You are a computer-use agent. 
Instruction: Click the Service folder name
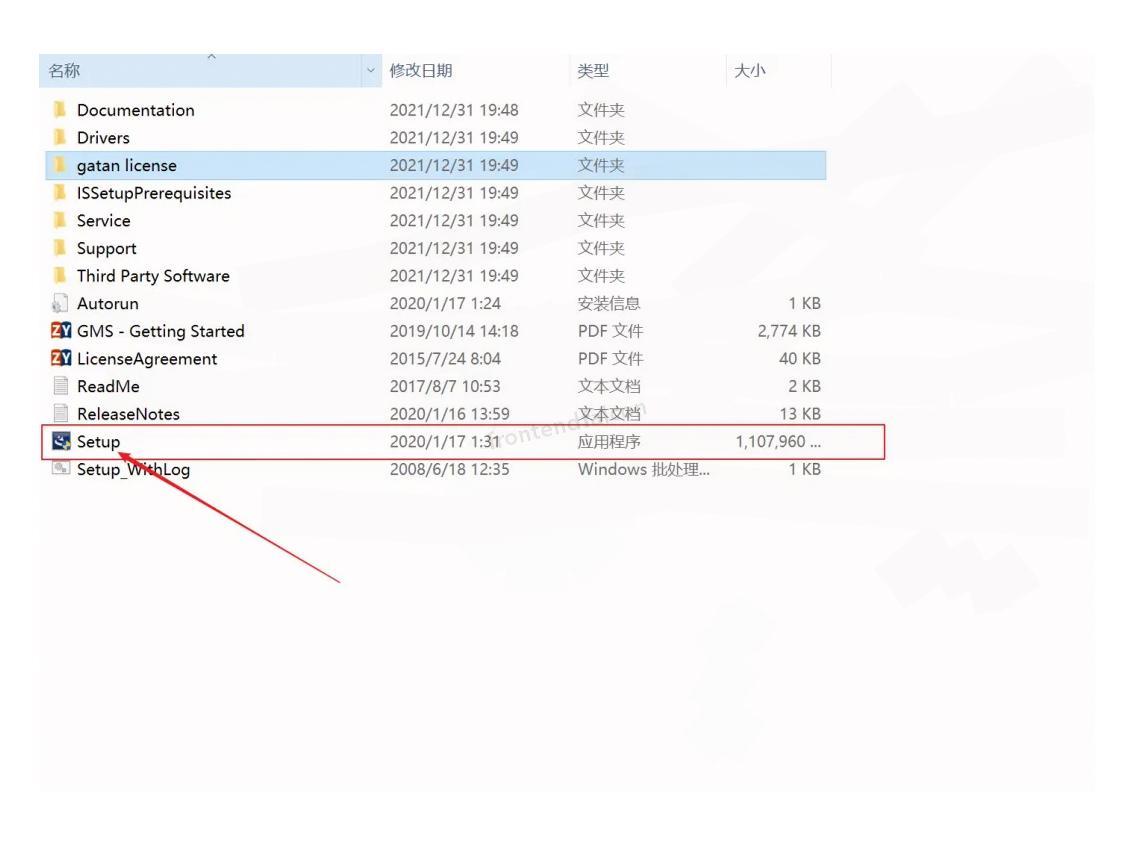(103, 221)
